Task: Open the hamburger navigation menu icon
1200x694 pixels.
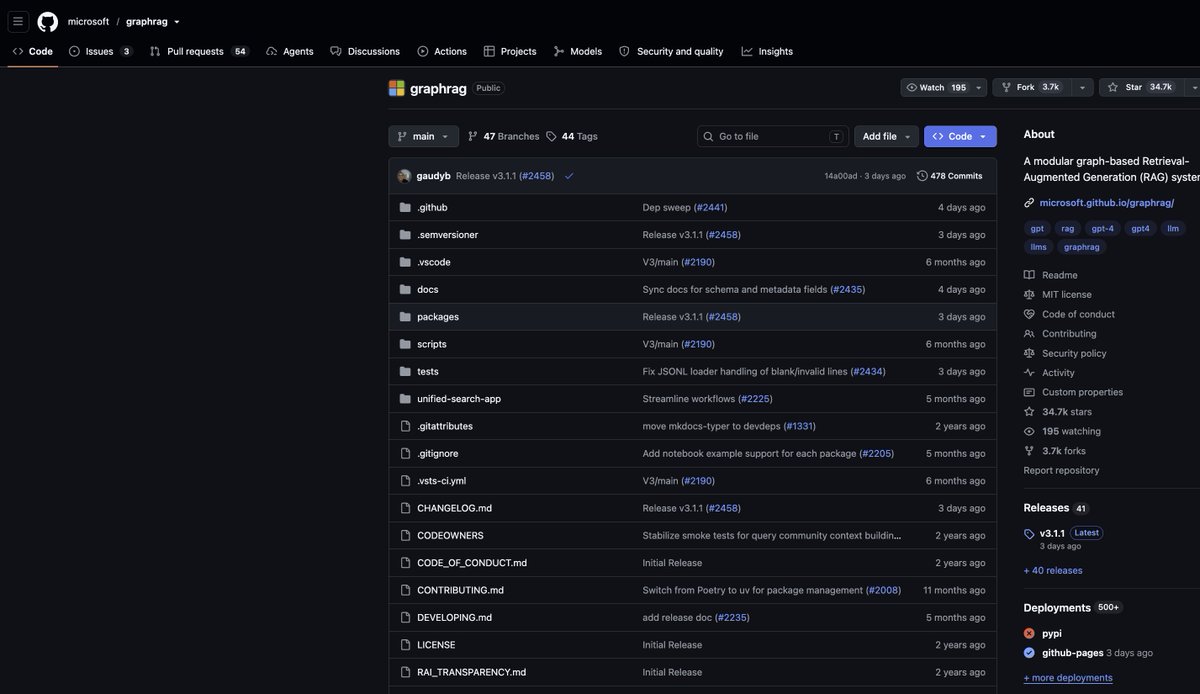Action: click(18, 21)
